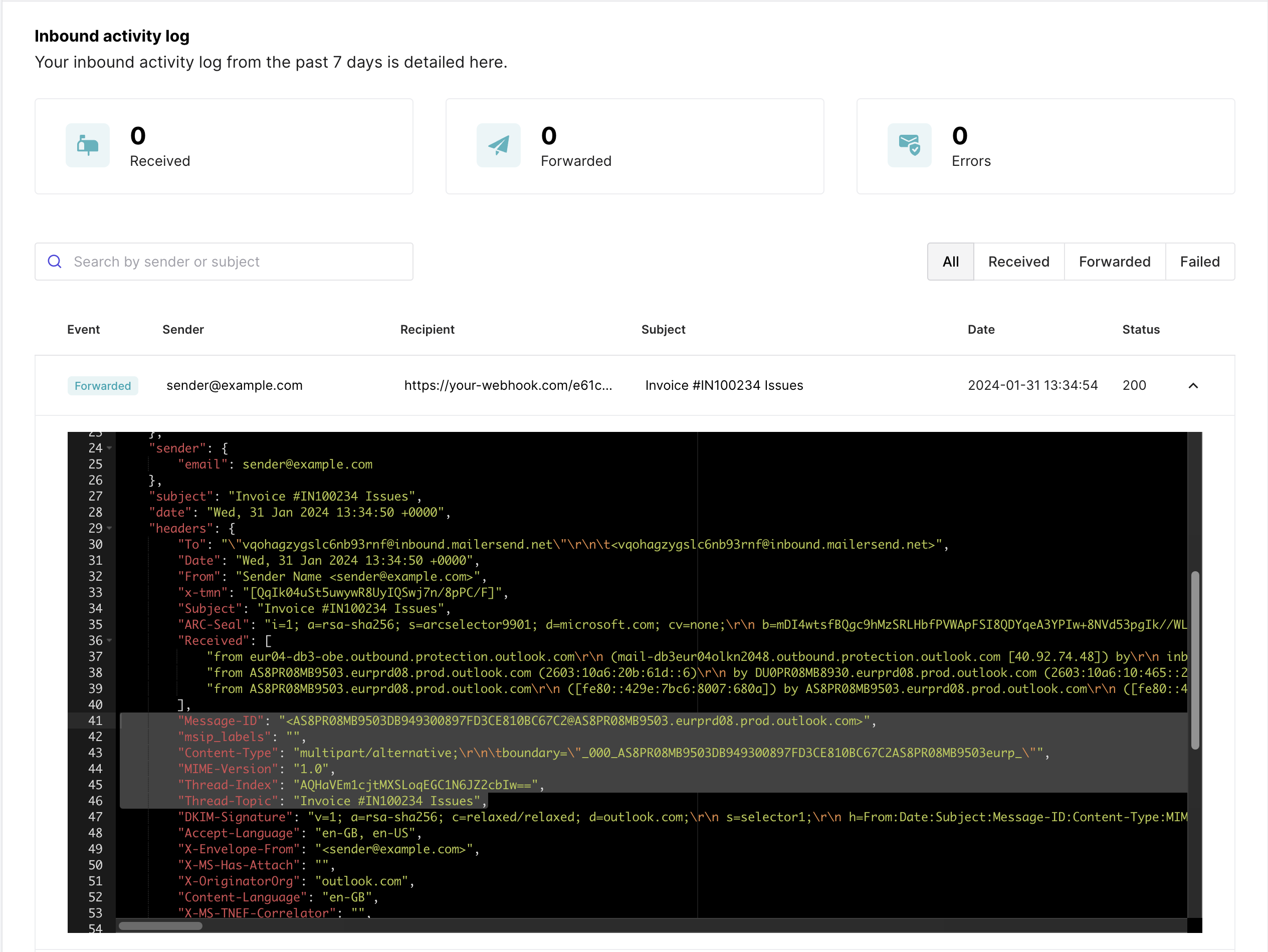The width and height of the screenshot is (1268, 952).
Task: Click the "DKIM-Signature" header line
Action: 682,817
